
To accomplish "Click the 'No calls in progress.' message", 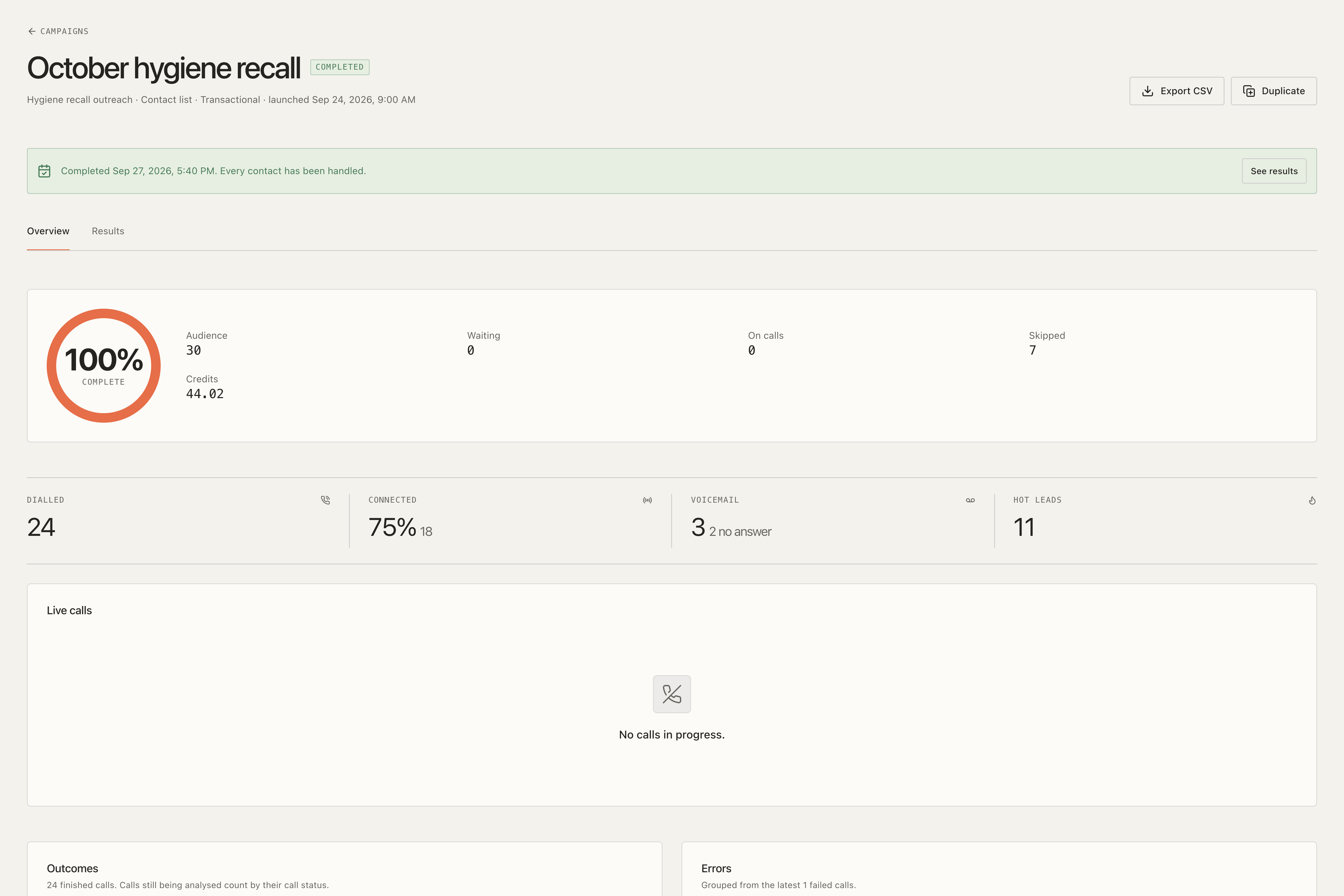I will (671, 734).
